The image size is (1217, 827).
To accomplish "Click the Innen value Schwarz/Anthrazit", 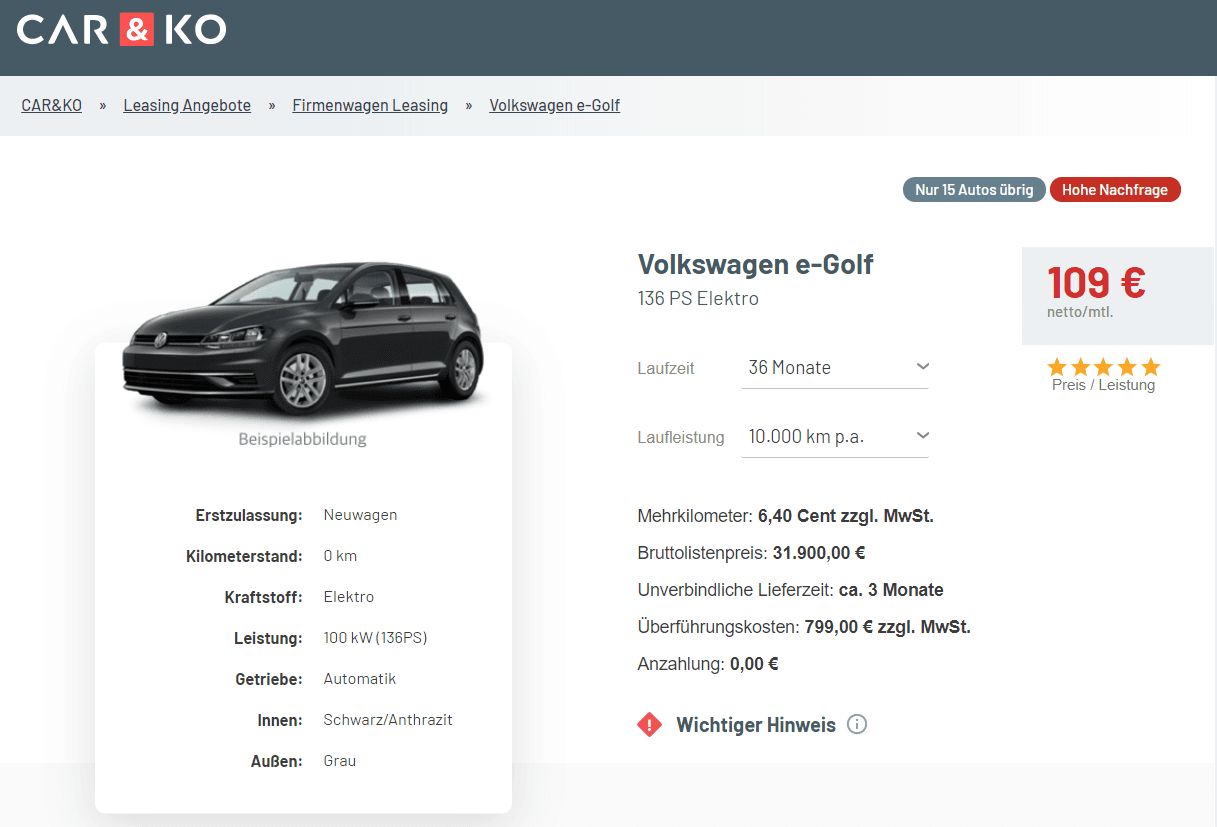I will tap(388, 720).
